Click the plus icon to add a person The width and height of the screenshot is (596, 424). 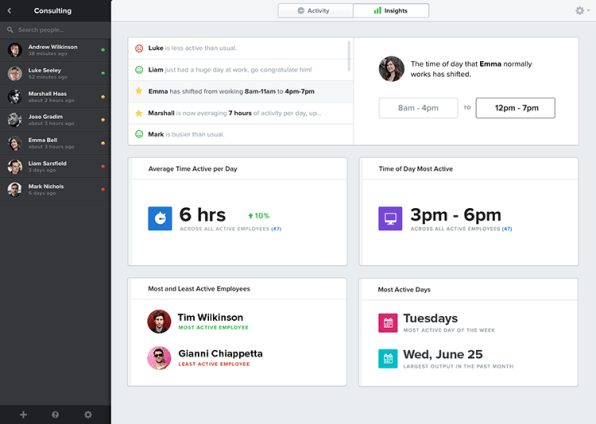click(23, 414)
